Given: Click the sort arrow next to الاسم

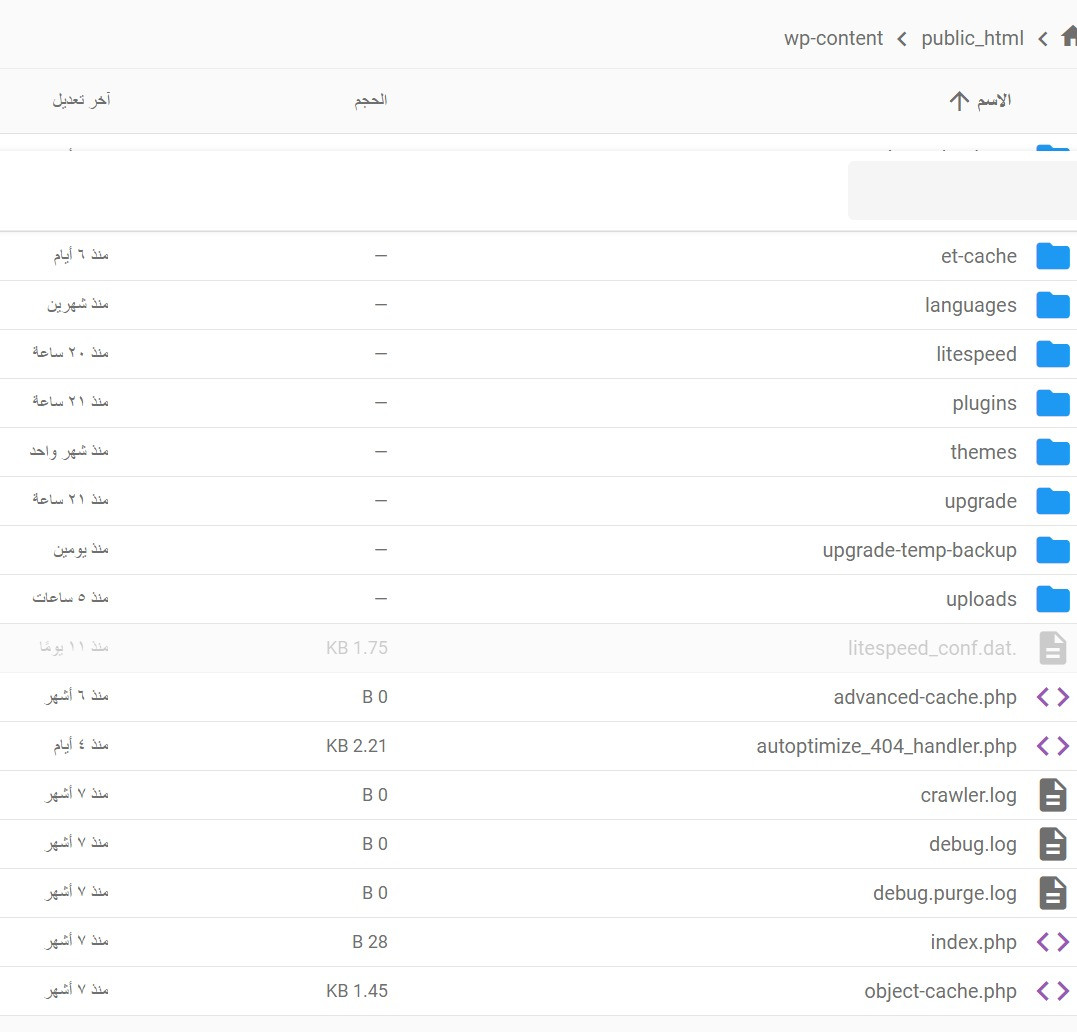Looking at the screenshot, I should 958,101.
